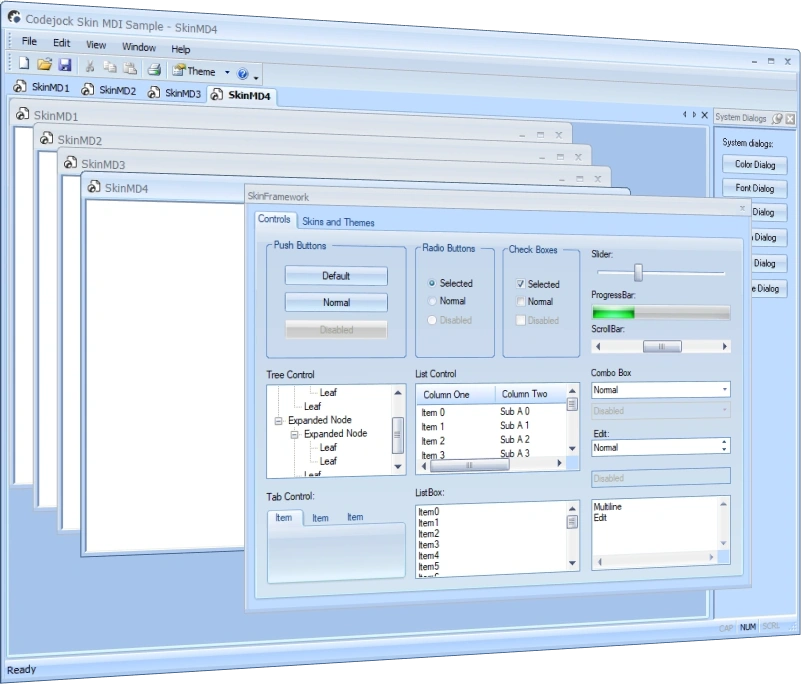
Task: Open the File menu
Action: point(29,41)
